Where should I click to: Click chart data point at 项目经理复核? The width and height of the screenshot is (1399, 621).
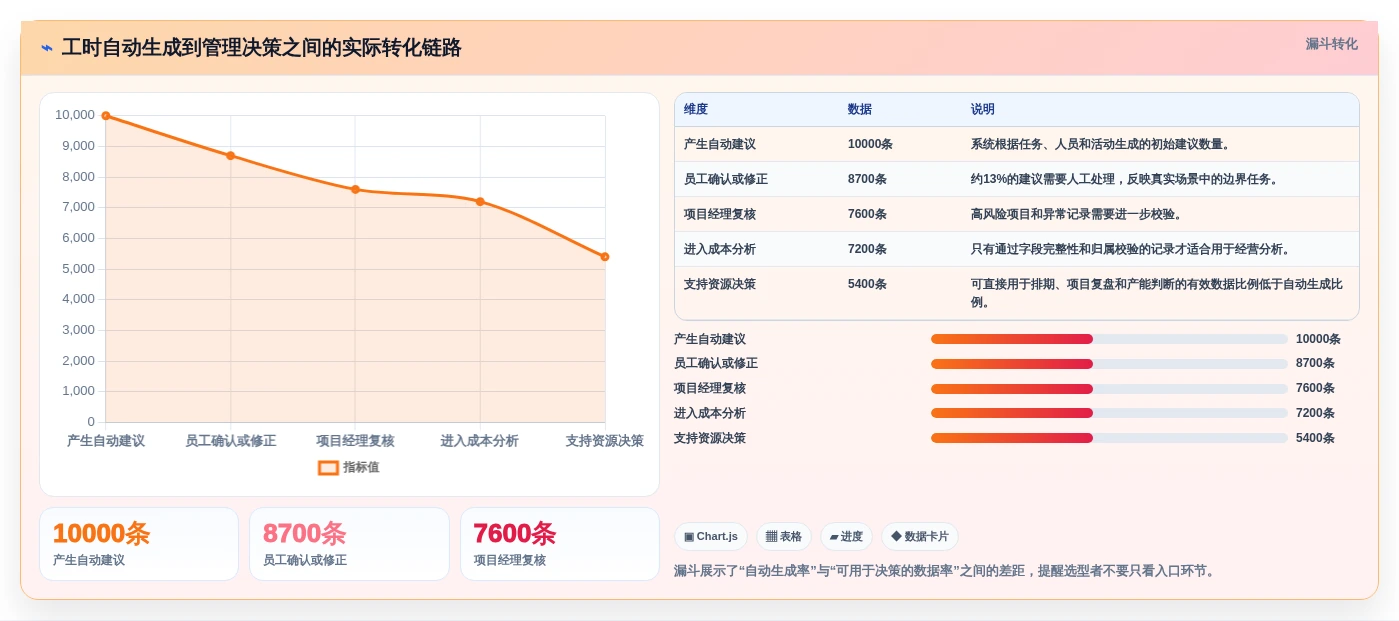tap(355, 189)
